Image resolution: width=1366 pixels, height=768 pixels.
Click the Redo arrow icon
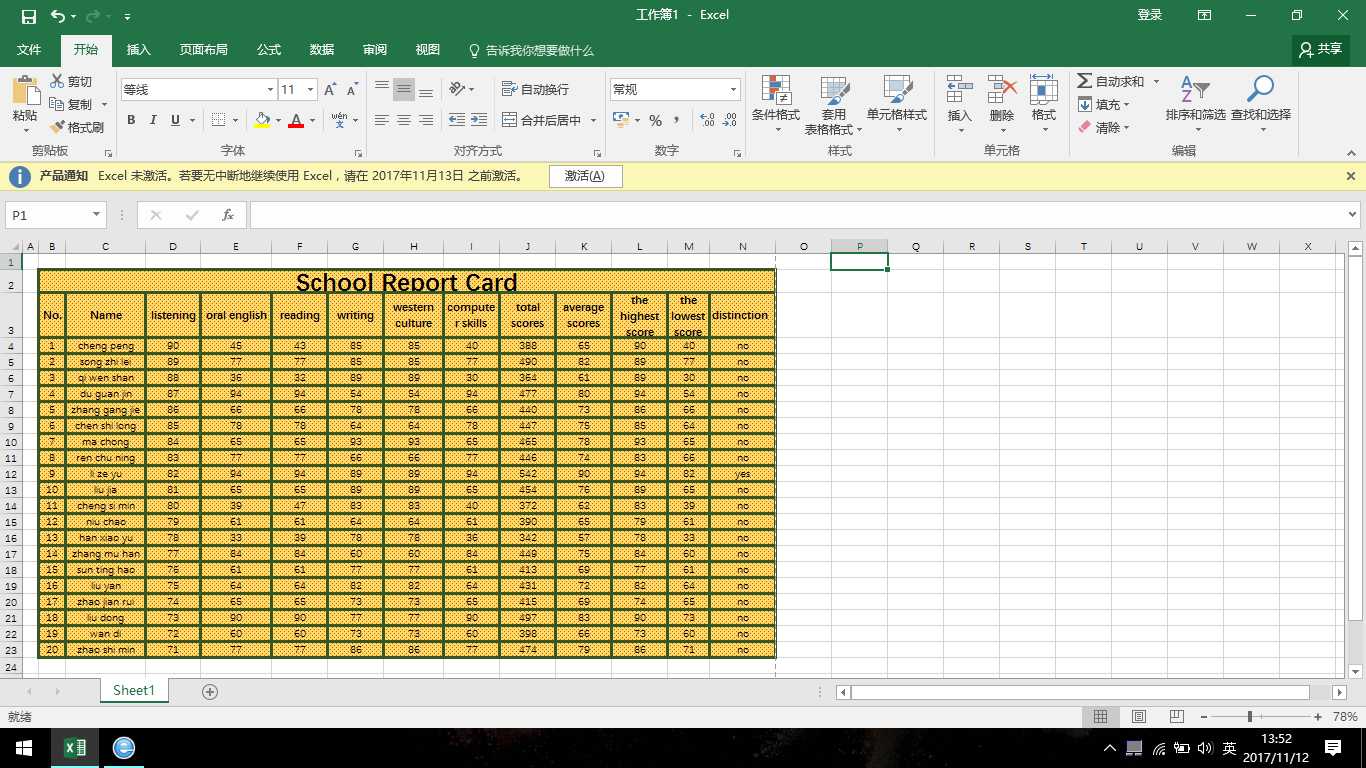[x=93, y=16]
